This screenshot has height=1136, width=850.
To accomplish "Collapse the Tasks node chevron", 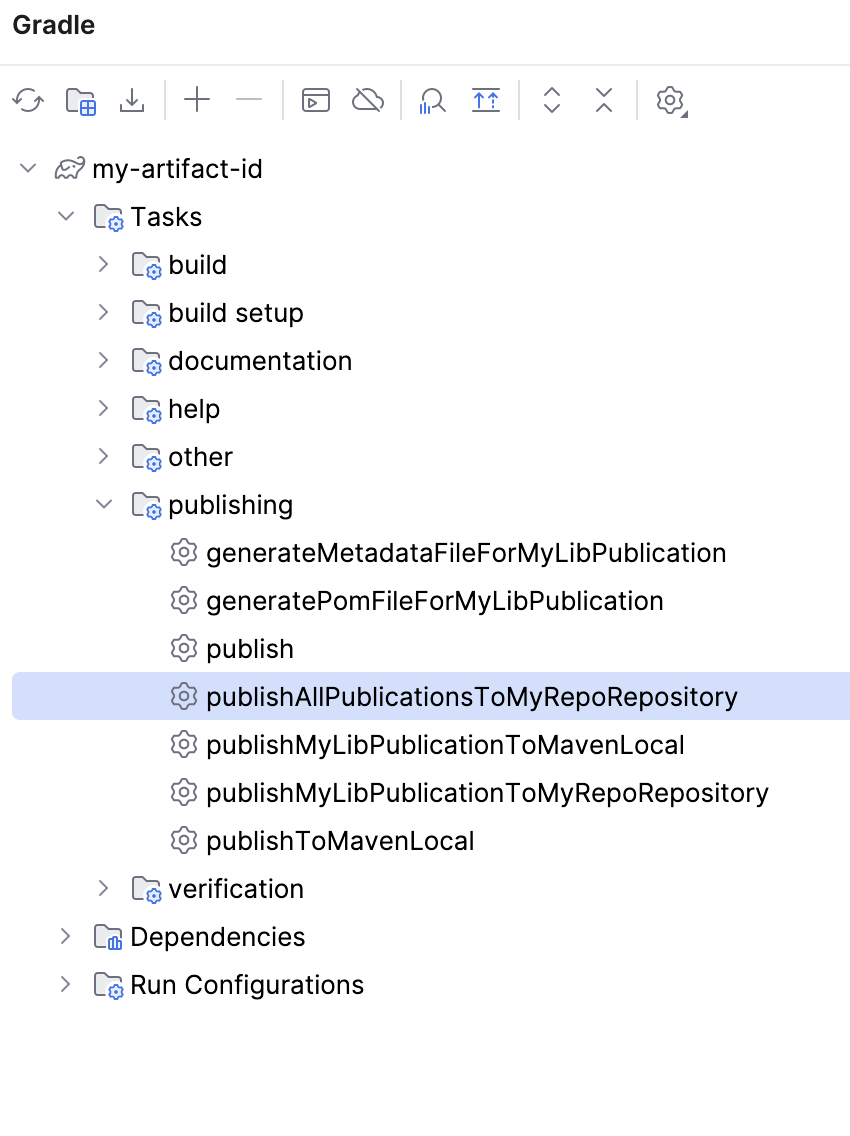I will [66, 217].
